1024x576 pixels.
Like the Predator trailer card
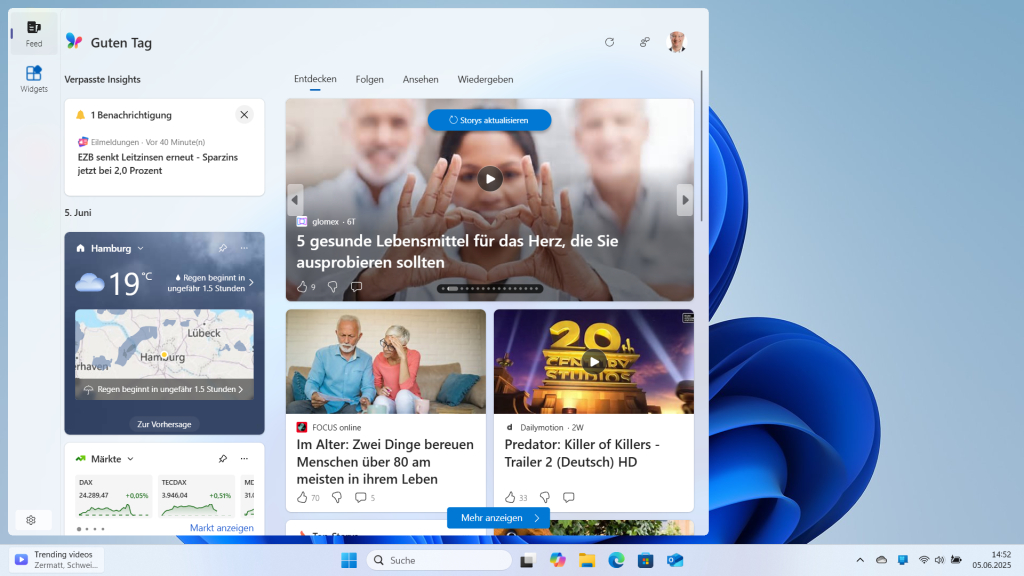click(510, 498)
